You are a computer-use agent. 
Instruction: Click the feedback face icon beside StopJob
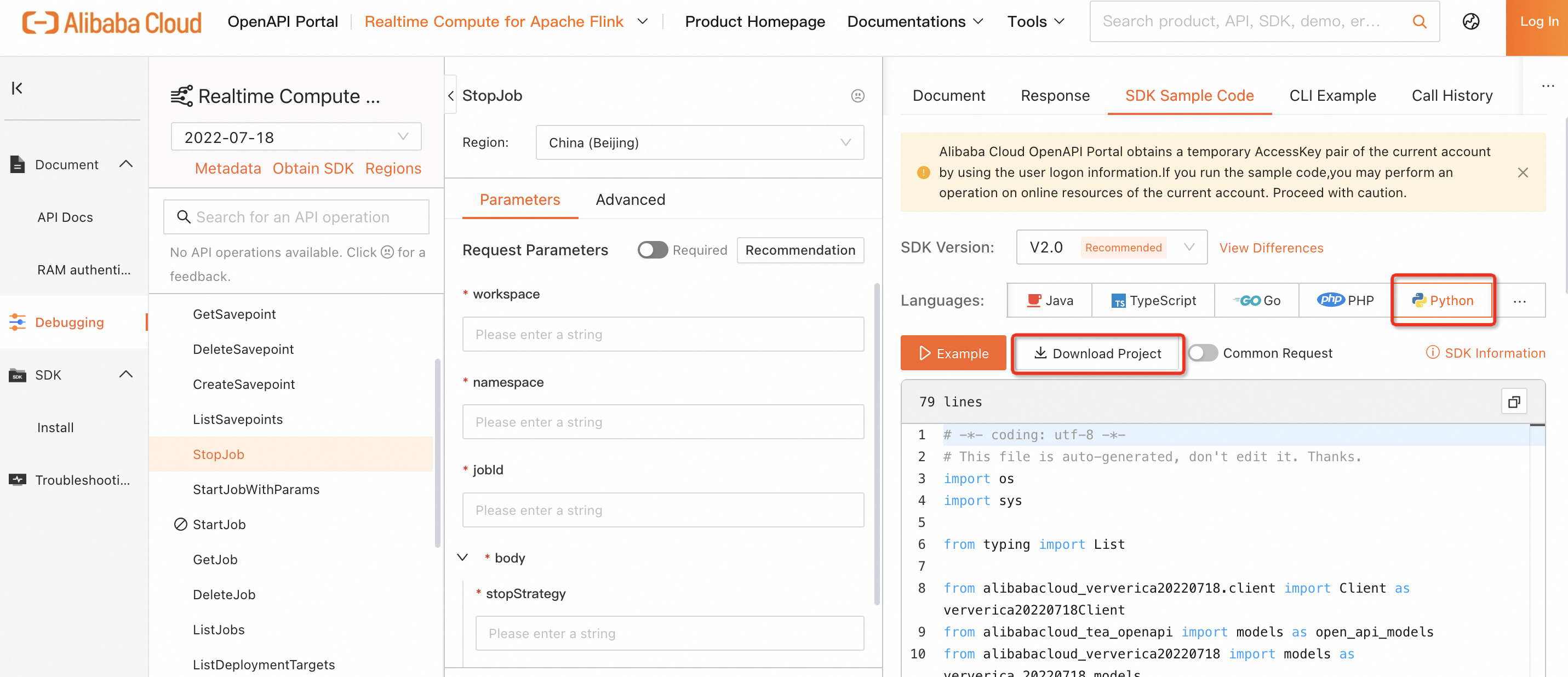point(857,96)
